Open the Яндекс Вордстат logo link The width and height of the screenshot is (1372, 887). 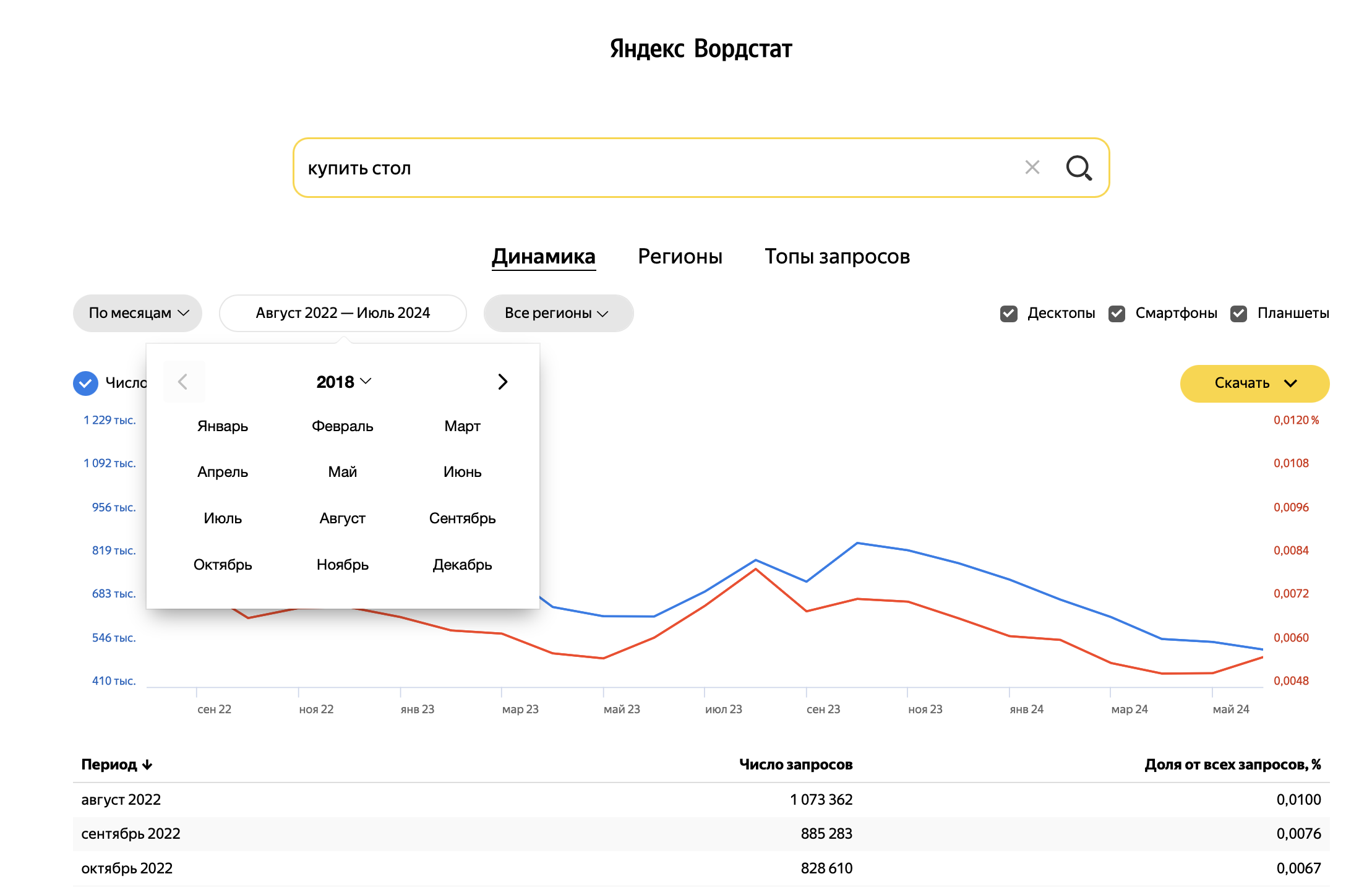point(701,48)
